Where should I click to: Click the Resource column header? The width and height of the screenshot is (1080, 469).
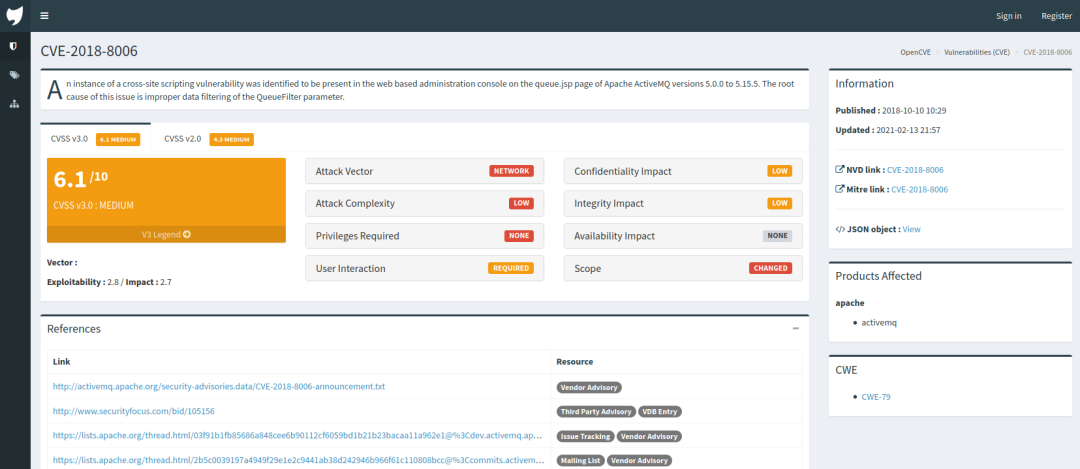(x=574, y=362)
